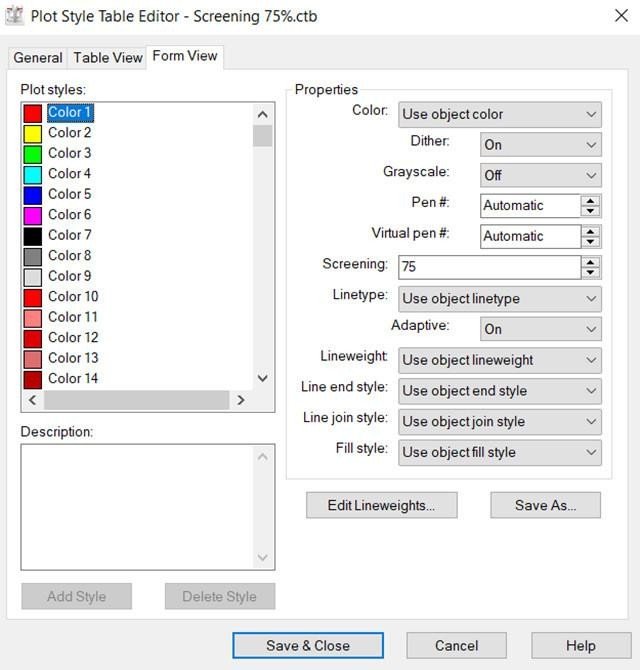Click the Save & Close button

tap(308, 646)
